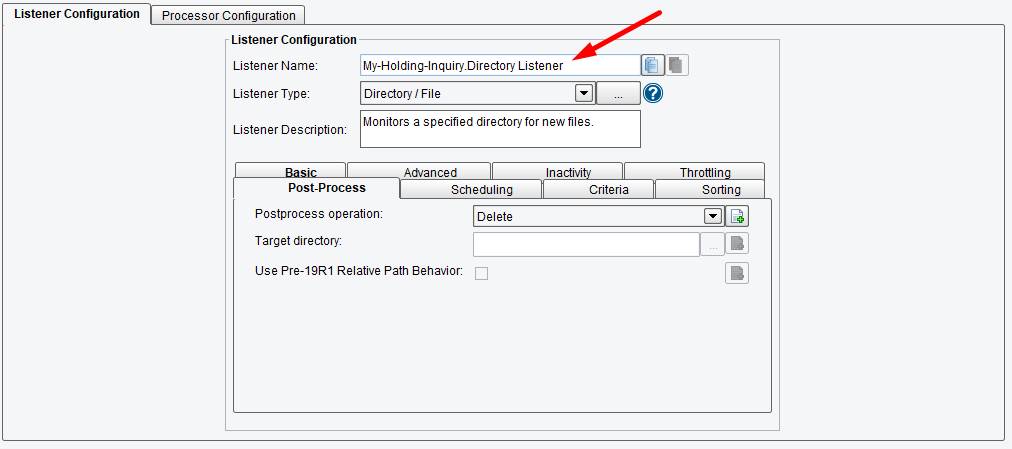Expand the Listener Type dropdown arrow
The image size is (1012, 449).
coord(583,94)
